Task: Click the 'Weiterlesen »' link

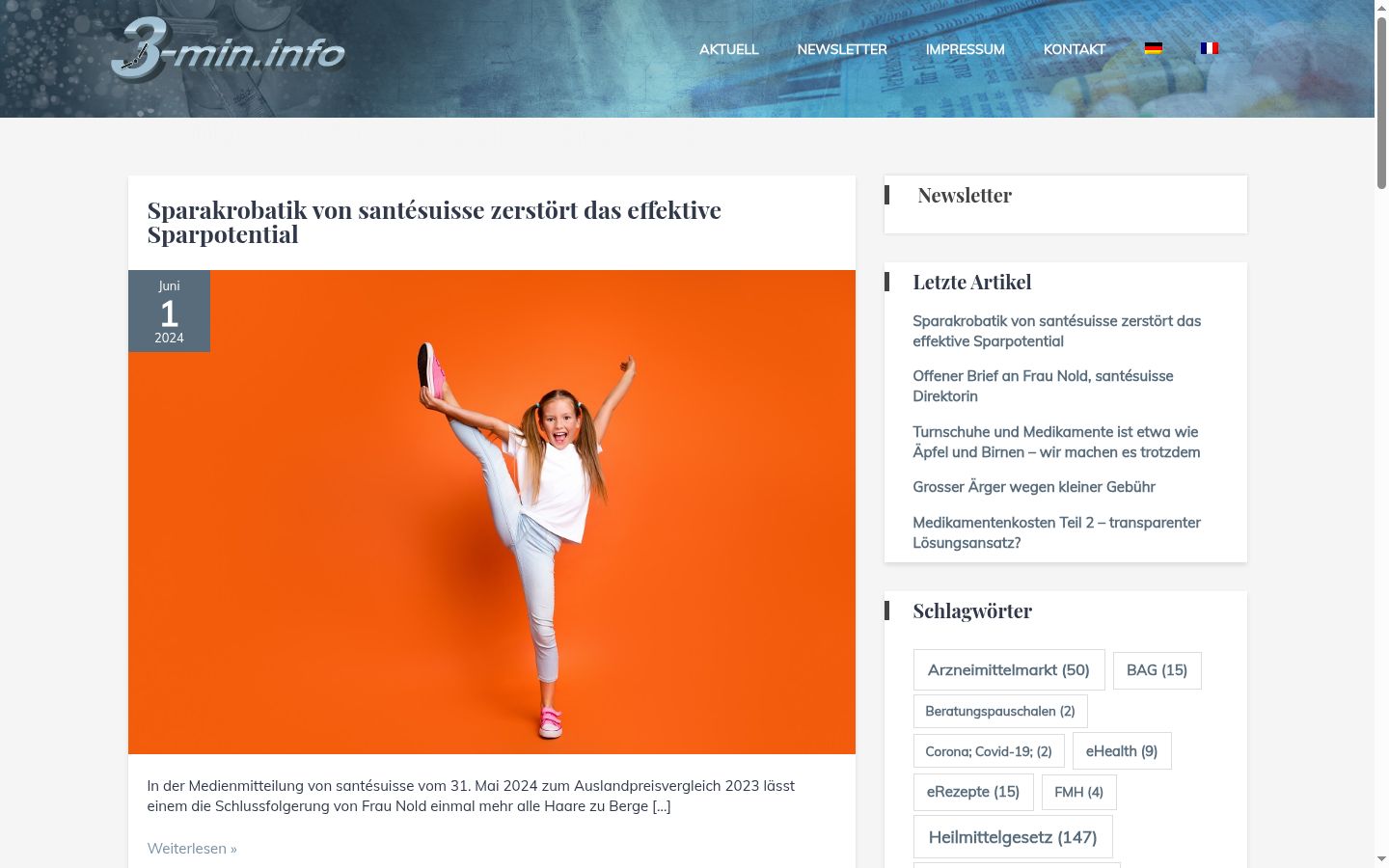Action: tap(192, 849)
